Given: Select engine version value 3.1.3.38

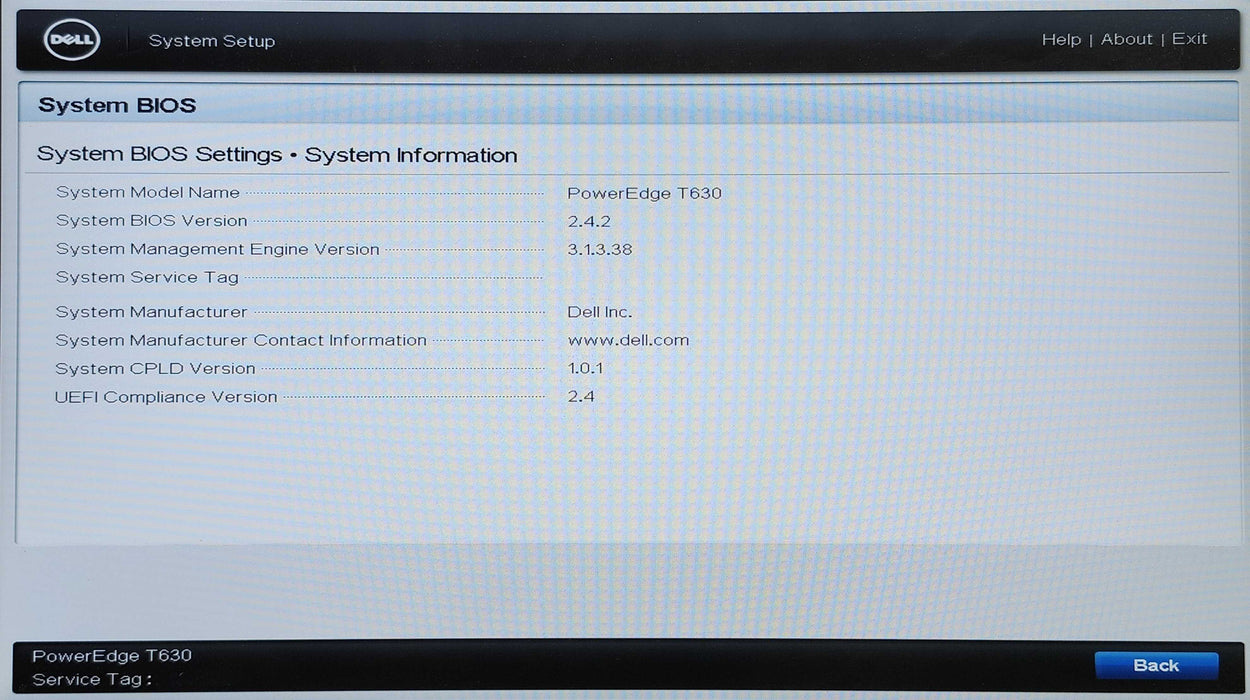Looking at the screenshot, I should pos(600,249).
